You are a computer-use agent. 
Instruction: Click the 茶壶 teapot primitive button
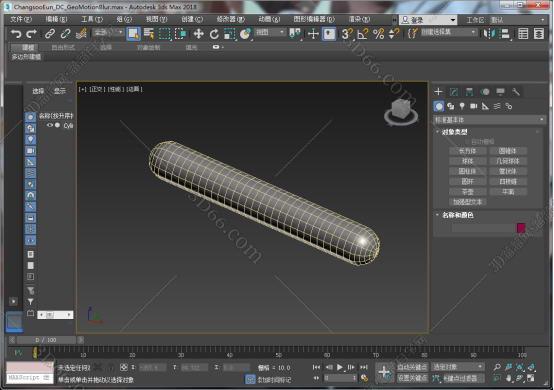click(467, 192)
